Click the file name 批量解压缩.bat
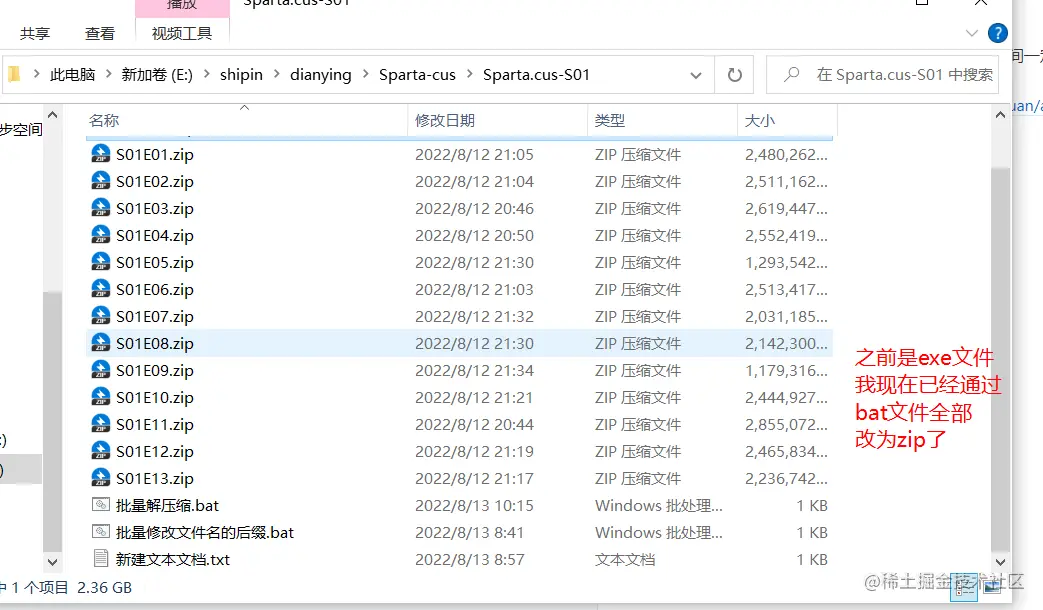Image resolution: width=1043 pixels, height=610 pixels. tap(167, 506)
